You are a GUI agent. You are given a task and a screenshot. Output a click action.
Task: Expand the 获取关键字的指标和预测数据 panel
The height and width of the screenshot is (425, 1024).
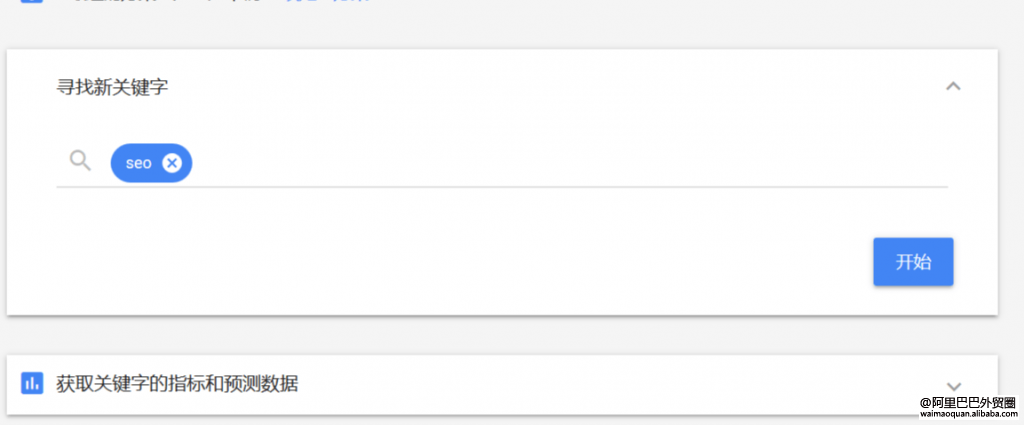[954, 386]
